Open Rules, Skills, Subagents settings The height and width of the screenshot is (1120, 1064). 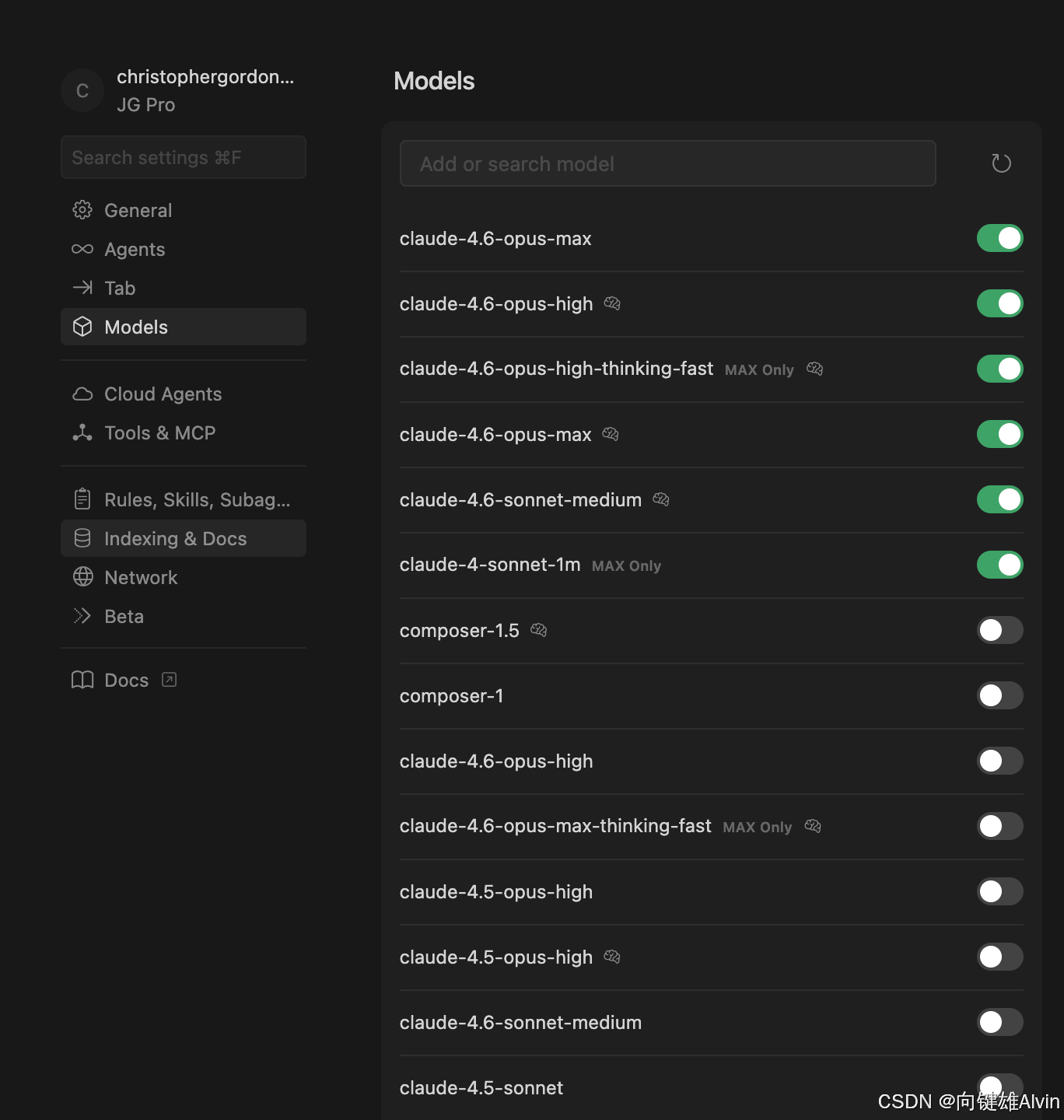pyautogui.click(x=184, y=499)
